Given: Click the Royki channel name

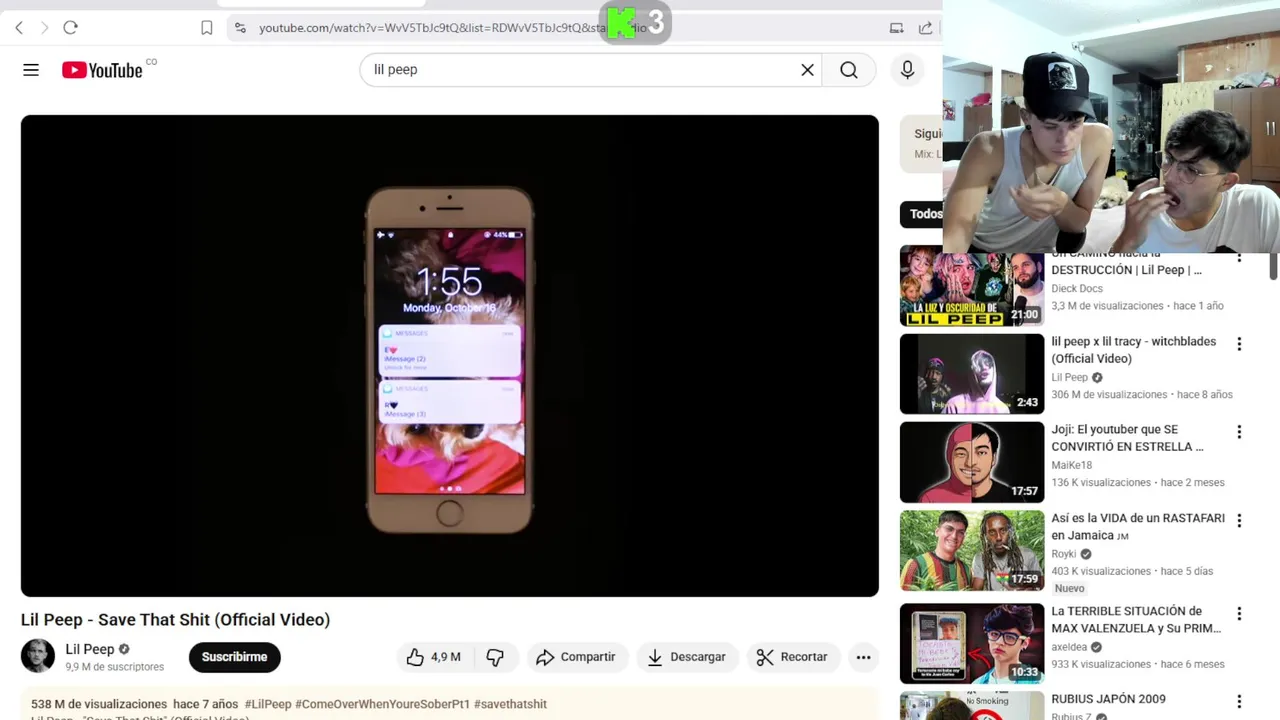Looking at the screenshot, I should coord(1064,554).
